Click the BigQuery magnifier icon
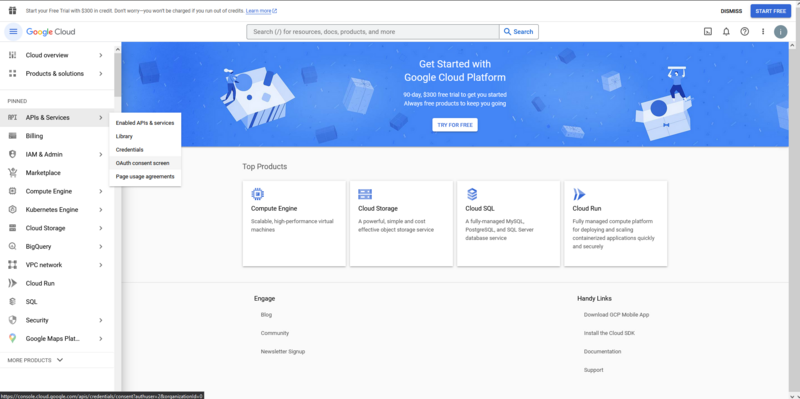Image resolution: width=800 pixels, height=399 pixels. [13, 246]
